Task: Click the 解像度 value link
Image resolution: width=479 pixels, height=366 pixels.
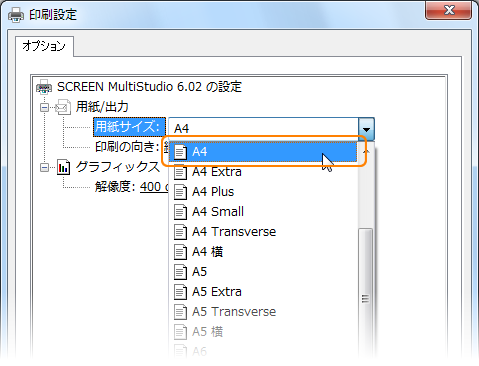Action: [155, 187]
